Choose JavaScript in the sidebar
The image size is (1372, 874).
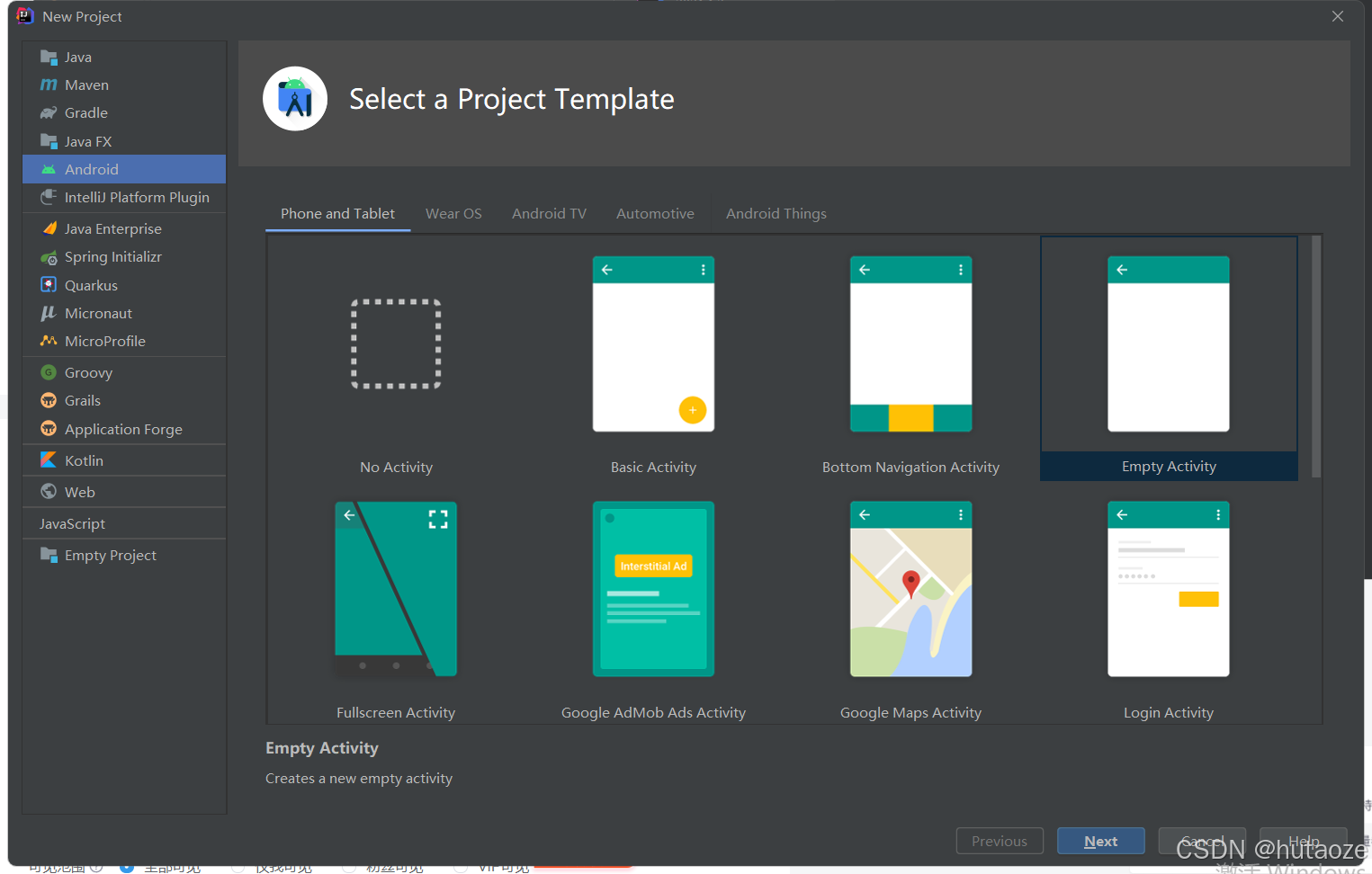point(124,523)
